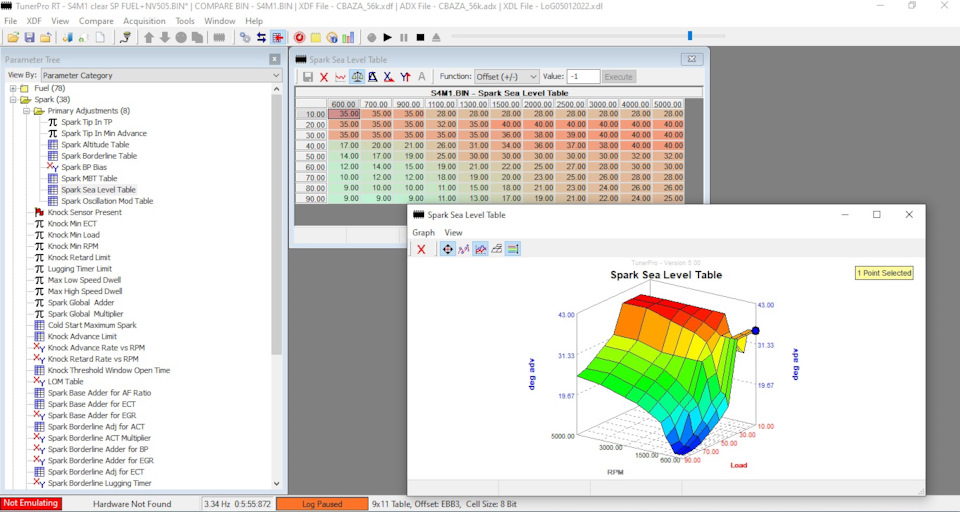Open the Acquisition menu
960x512 pixels.
pyautogui.click(x=144, y=21)
